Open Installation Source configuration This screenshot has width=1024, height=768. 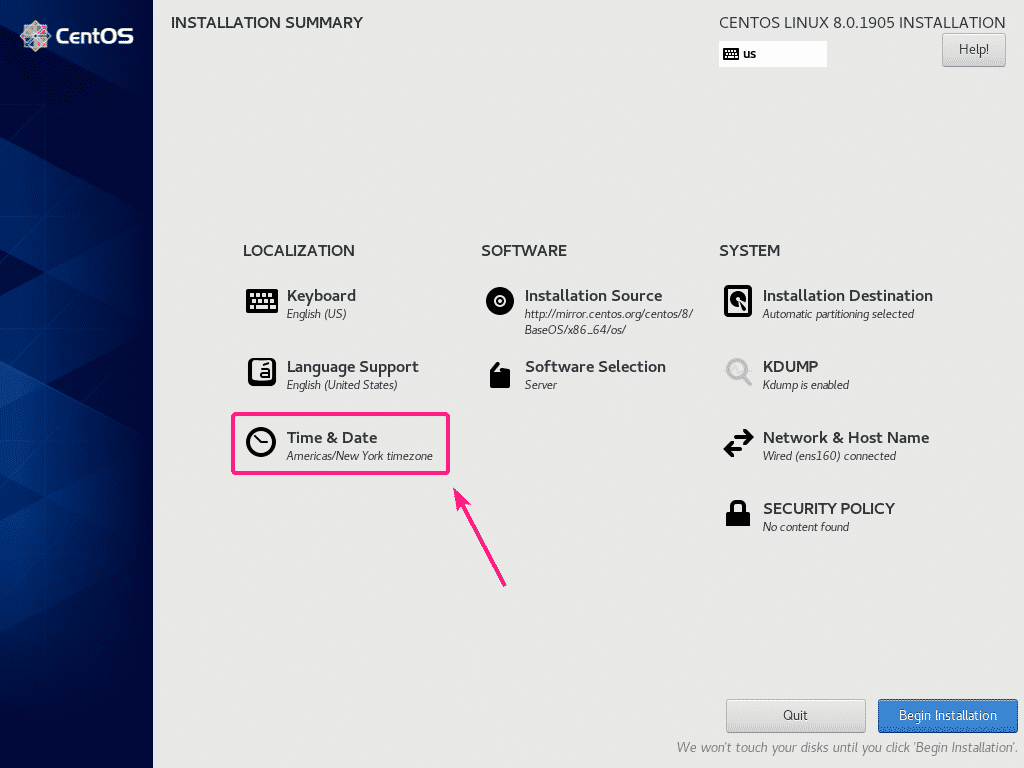(x=589, y=312)
